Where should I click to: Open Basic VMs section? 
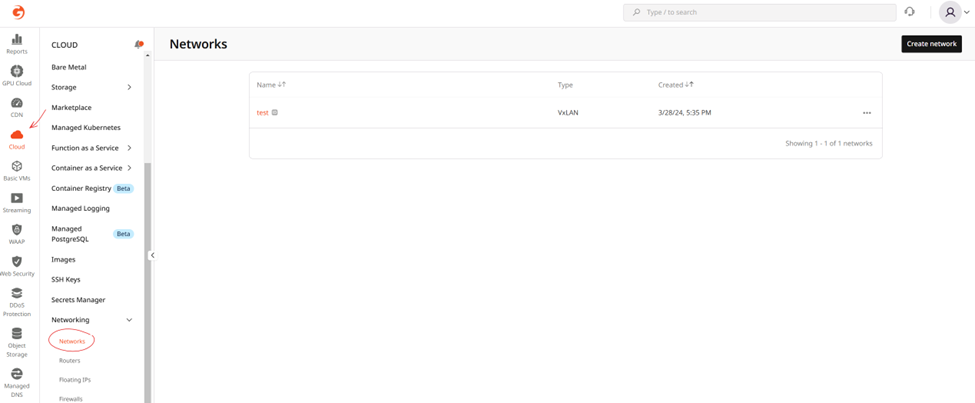coord(17,171)
